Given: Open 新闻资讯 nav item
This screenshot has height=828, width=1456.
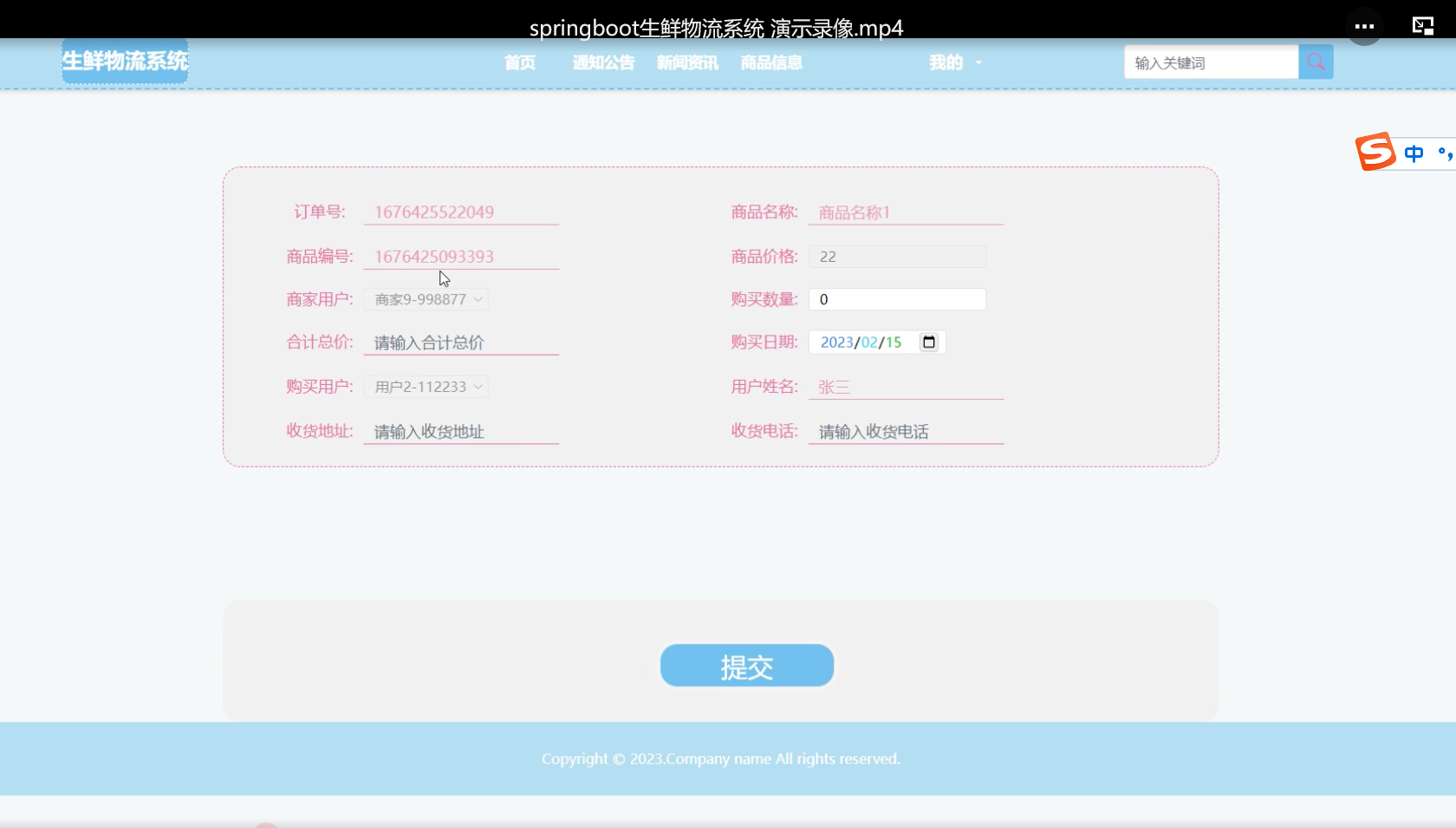Looking at the screenshot, I should pyautogui.click(x=687, y=62).
